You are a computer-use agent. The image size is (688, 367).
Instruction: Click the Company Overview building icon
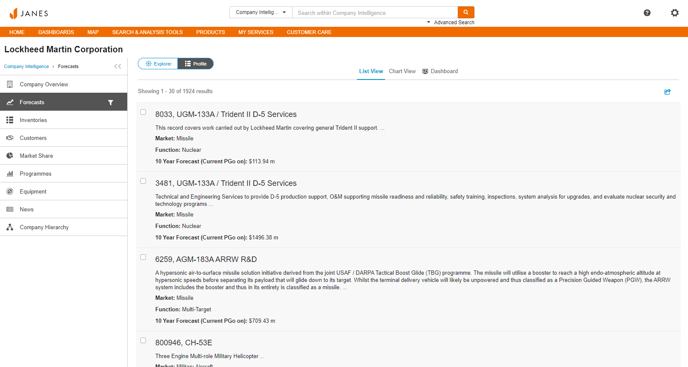10,84
